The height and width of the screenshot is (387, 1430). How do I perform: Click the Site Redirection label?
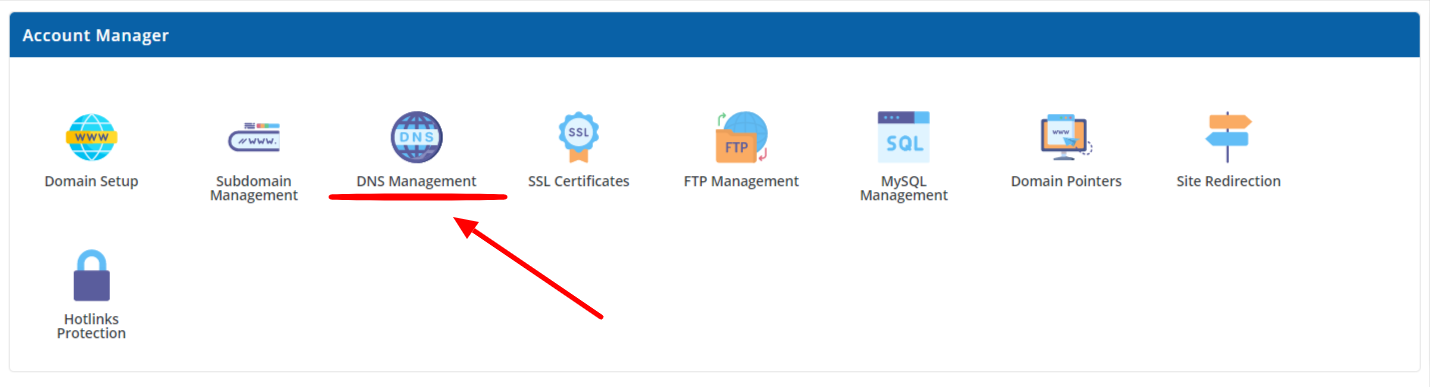[x=1228, y=181]
